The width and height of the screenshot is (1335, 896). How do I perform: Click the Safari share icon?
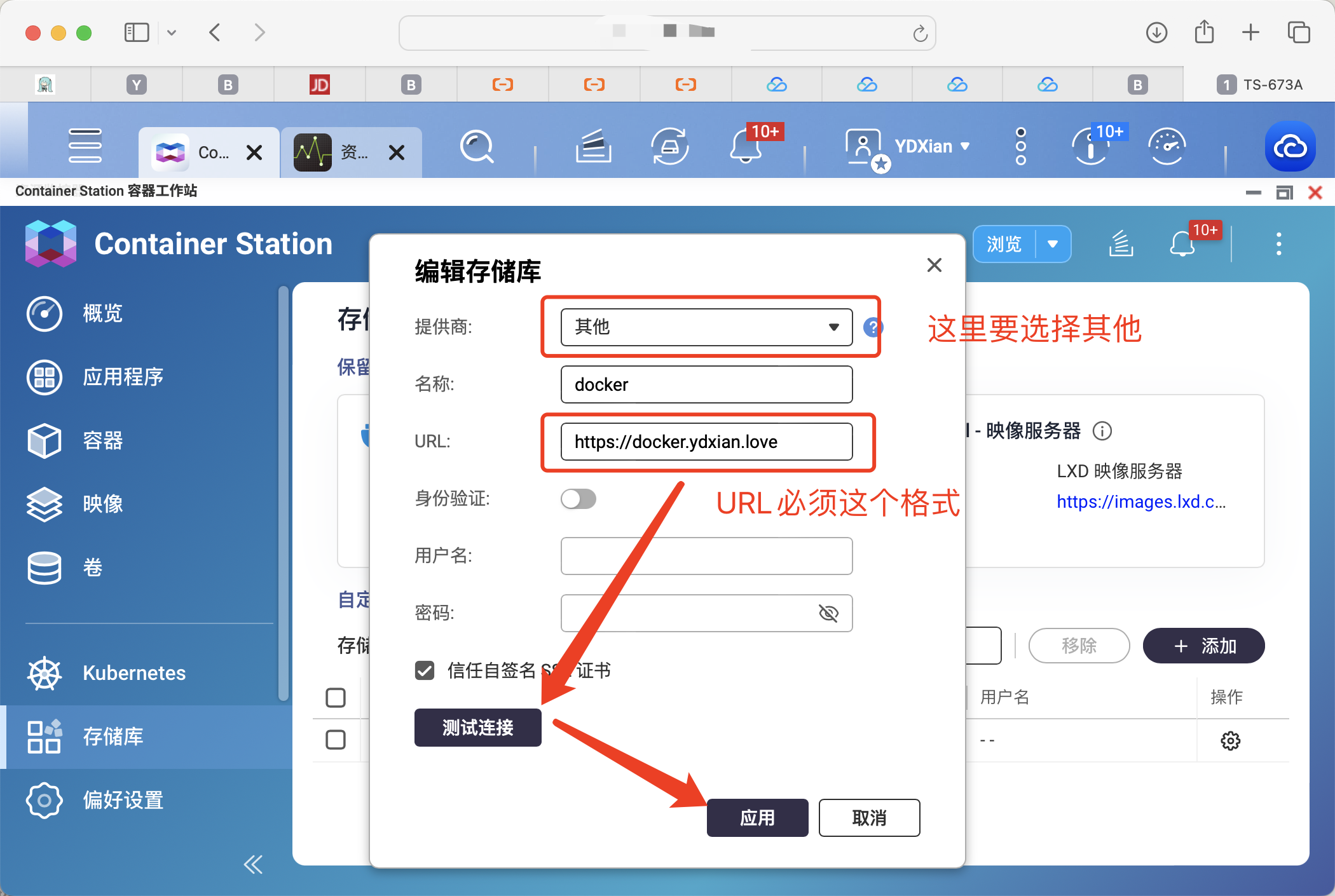tap(1204, 32)
